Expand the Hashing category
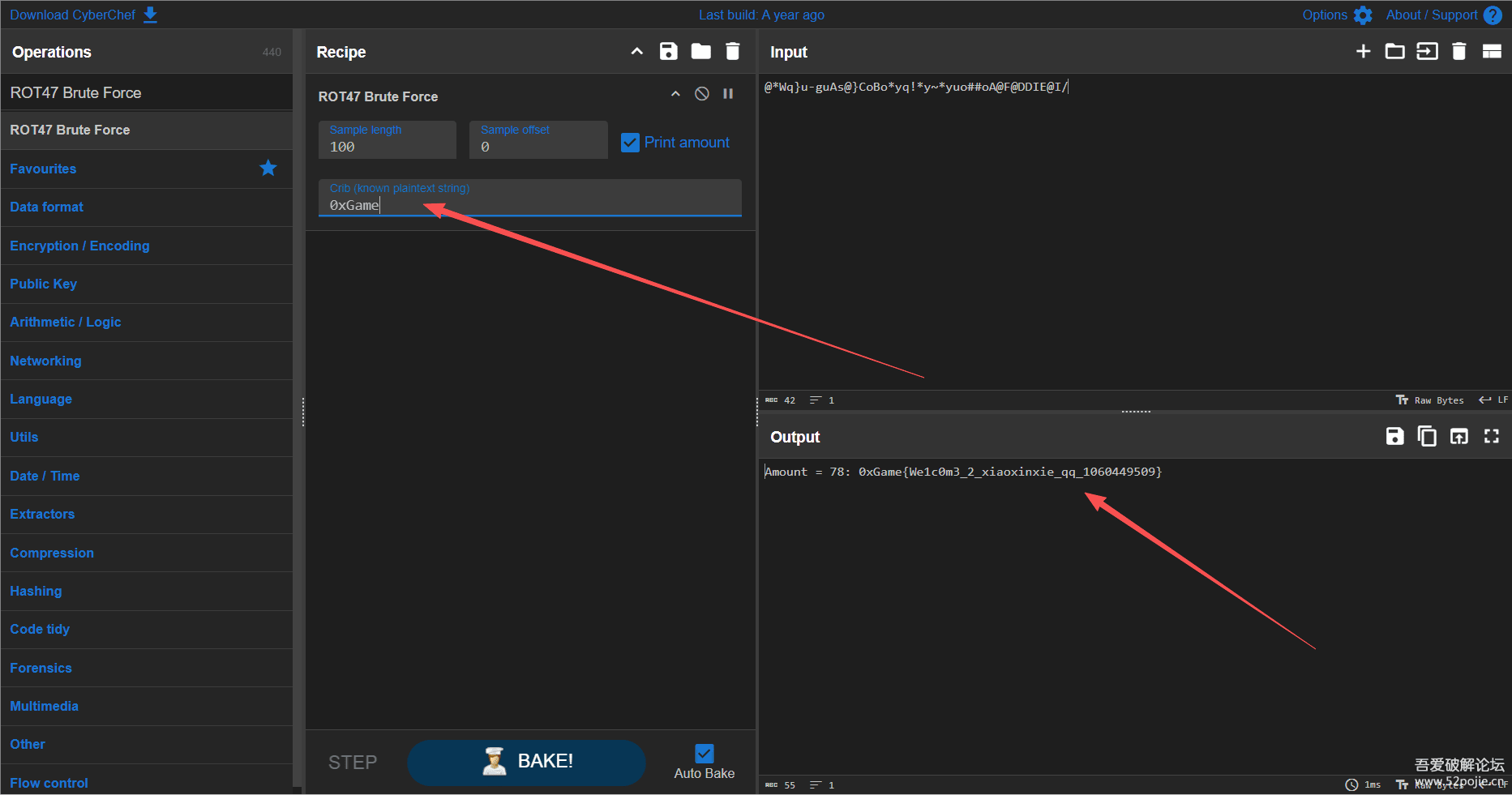 [36, 591]
